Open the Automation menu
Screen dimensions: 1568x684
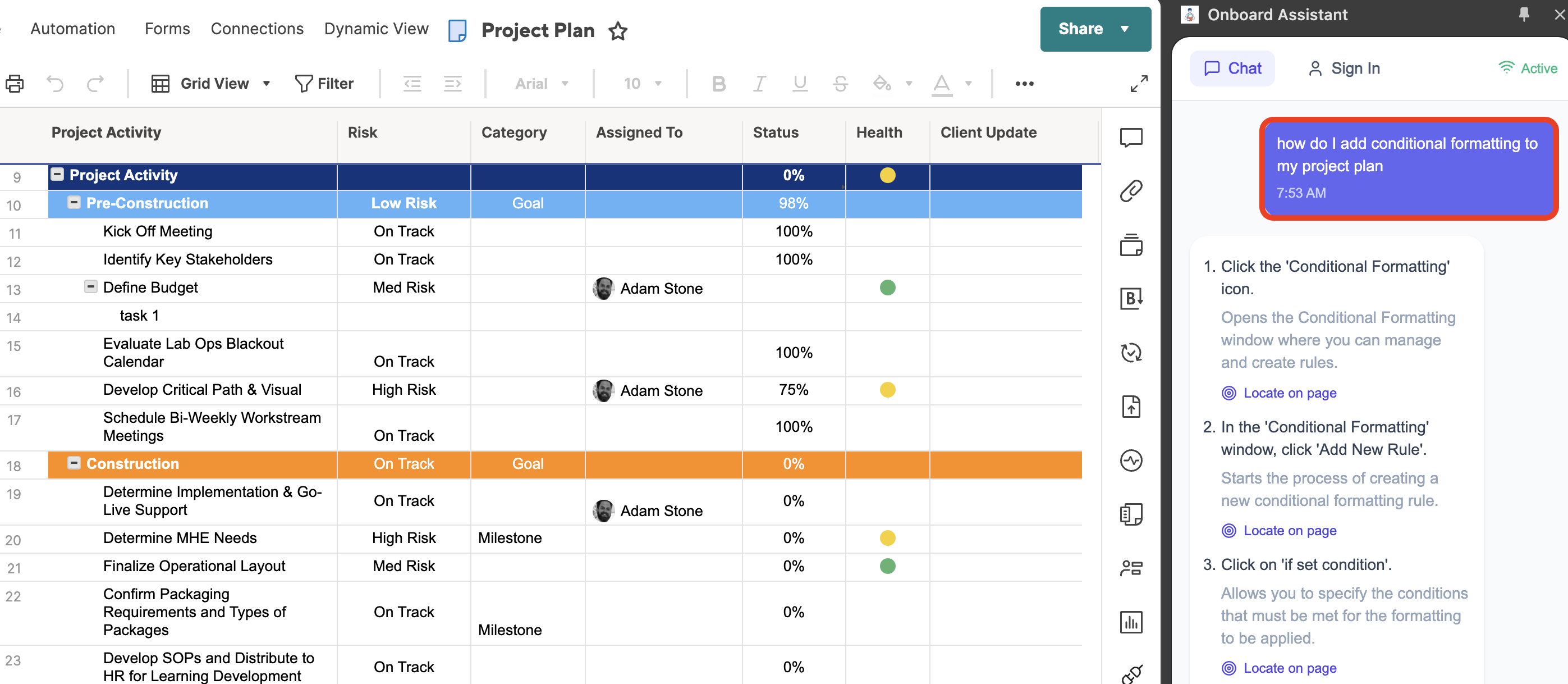pyautogui.click(x=72, y=29)
